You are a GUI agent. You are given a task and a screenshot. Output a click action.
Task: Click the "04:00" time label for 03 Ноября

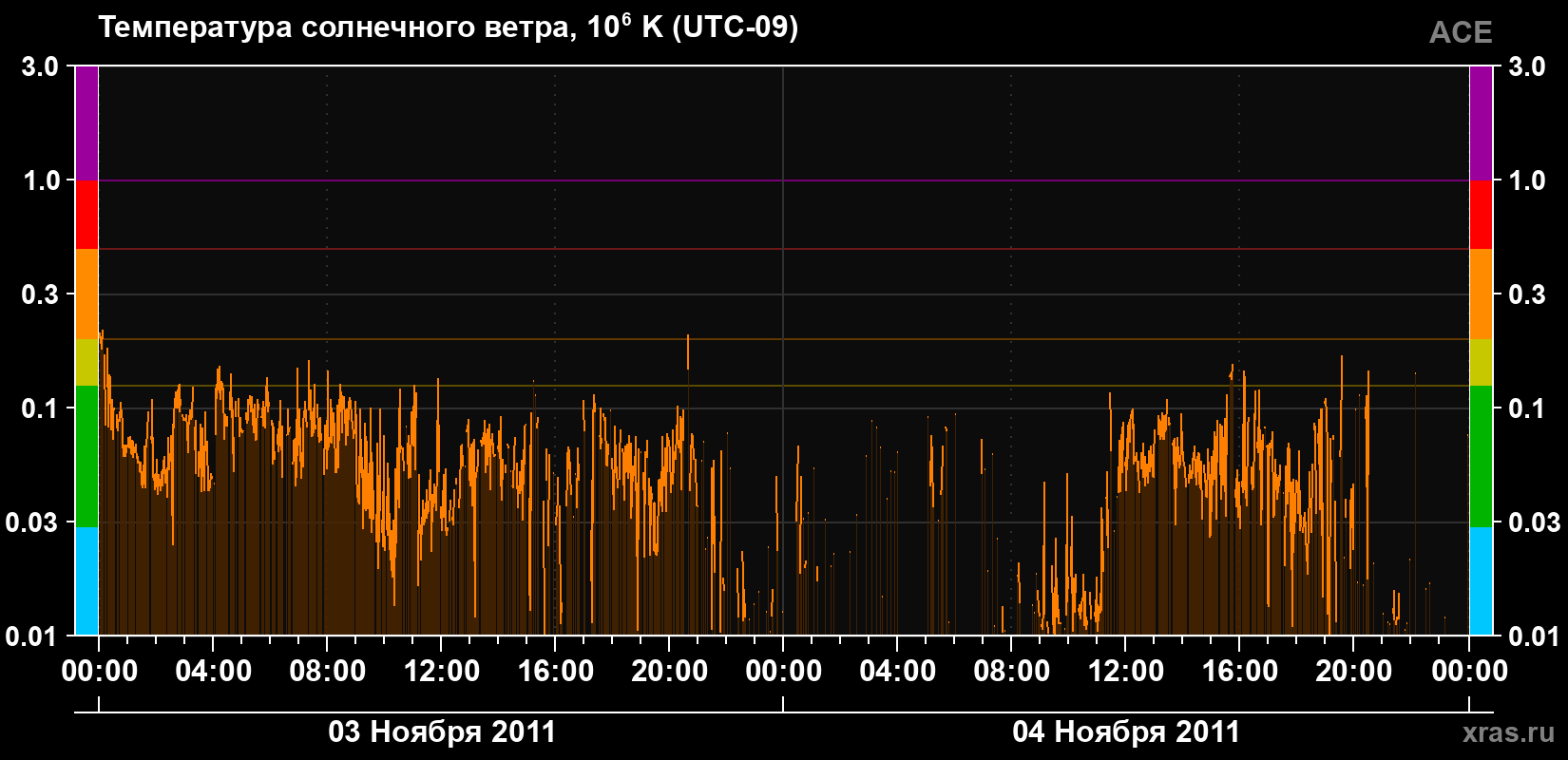click(x=214, y=672)
